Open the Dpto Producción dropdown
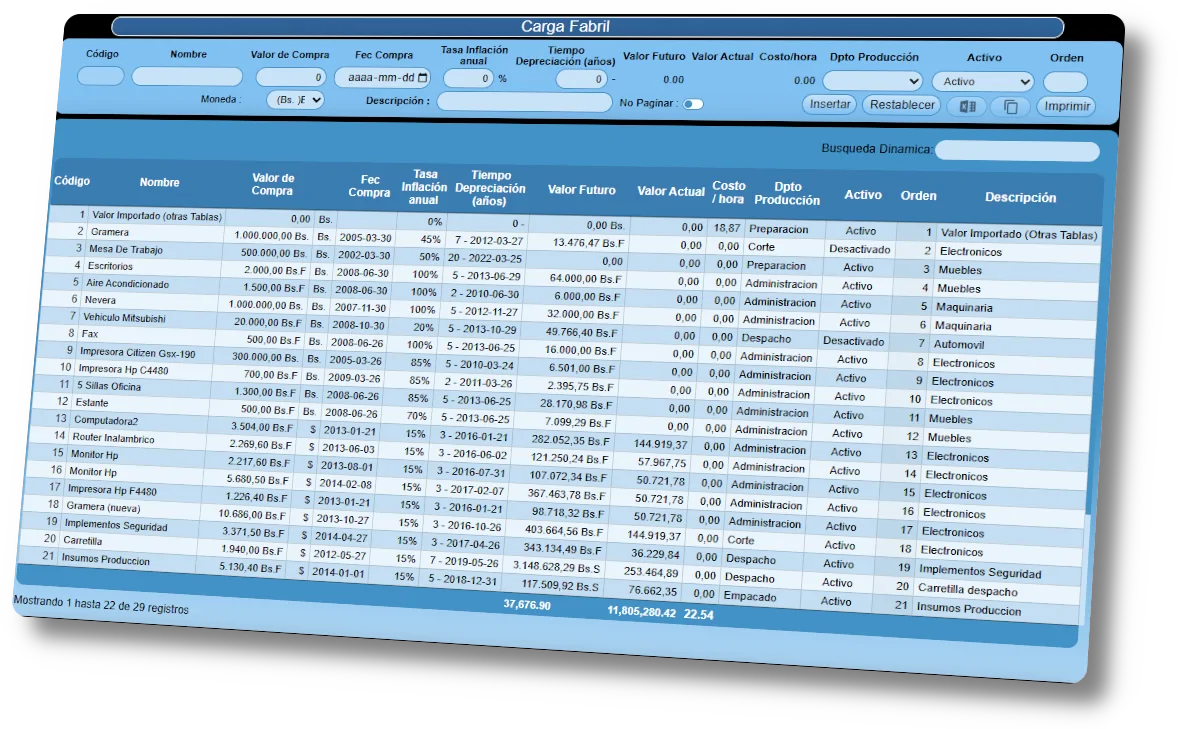The image size is (1178, 729). [872, 81]
